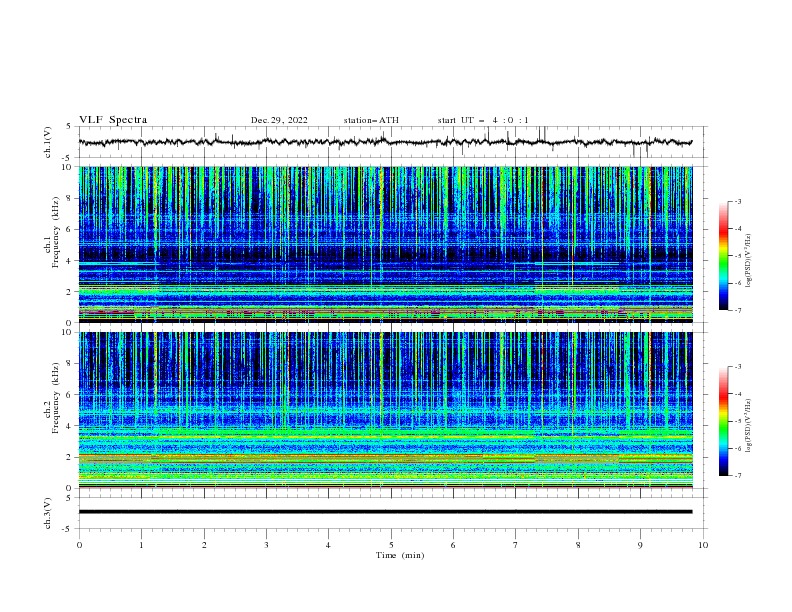Click the ch.1 'Frequency (kHz)' axis label
Viewport: 792px width, 612px height.
point(56,233)
